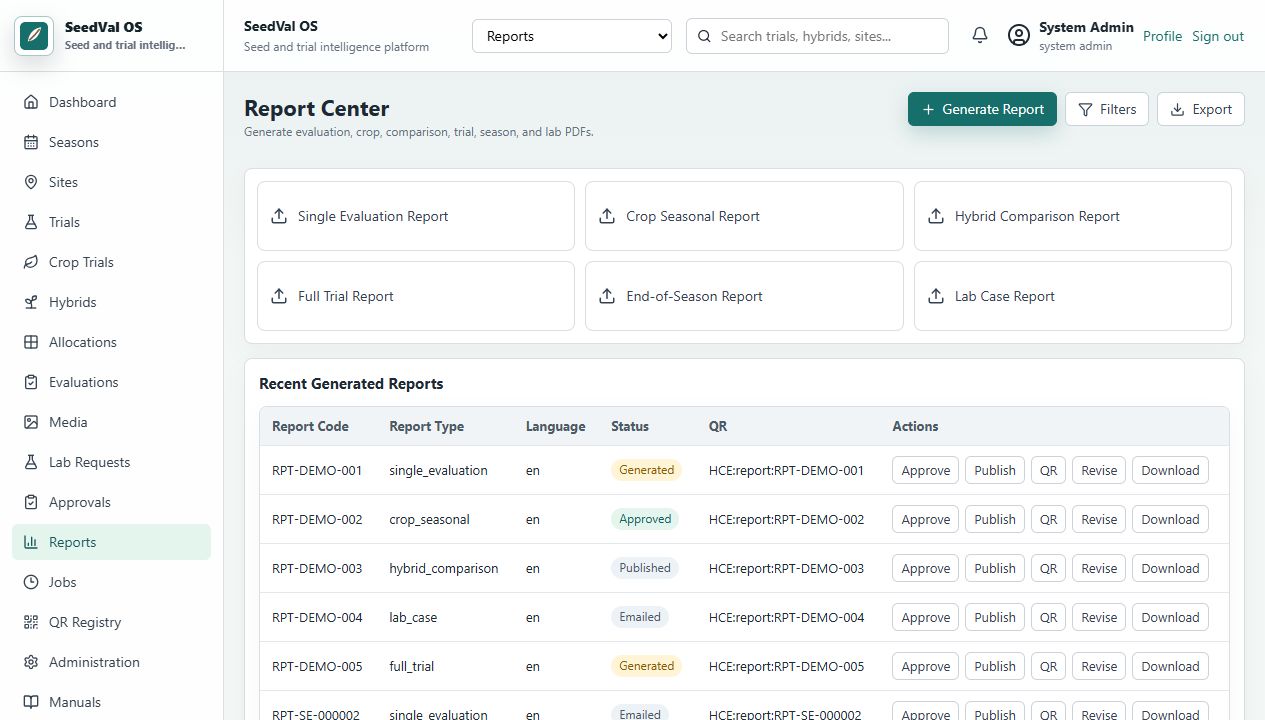Screen dimensions: 1265x720
Task: Click upload icon on Lab Case Report
Action: click(936, 296)
